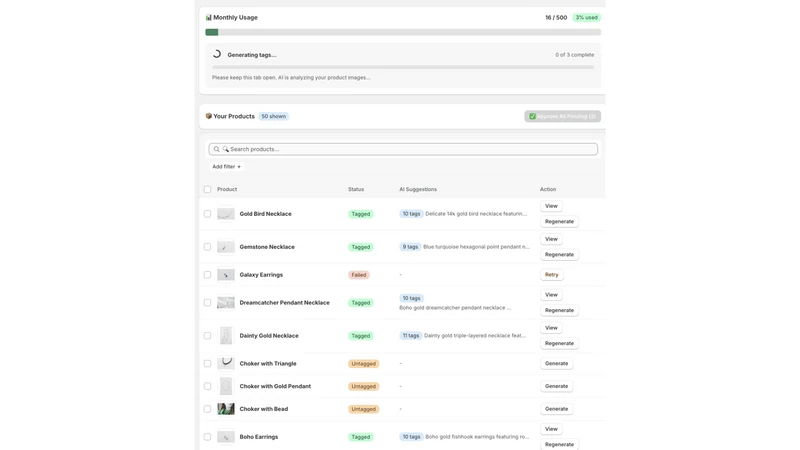Open Choker with Bead thumbnail
Viewport: 800px width, 450px height.
[x=226, y=409]
